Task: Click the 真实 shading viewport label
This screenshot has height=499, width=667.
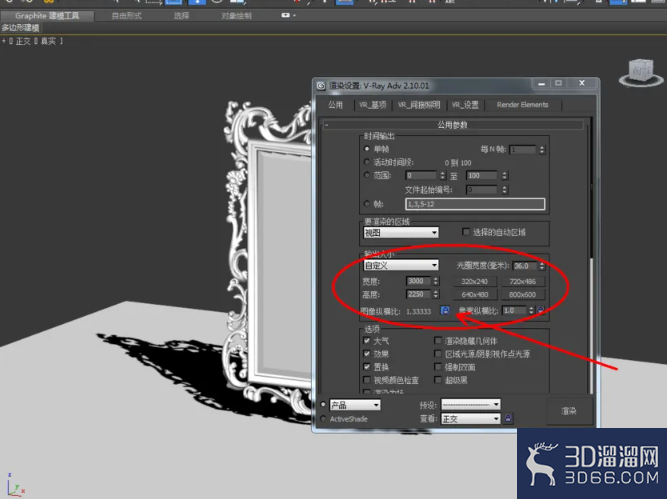Action: click(48, 41)
